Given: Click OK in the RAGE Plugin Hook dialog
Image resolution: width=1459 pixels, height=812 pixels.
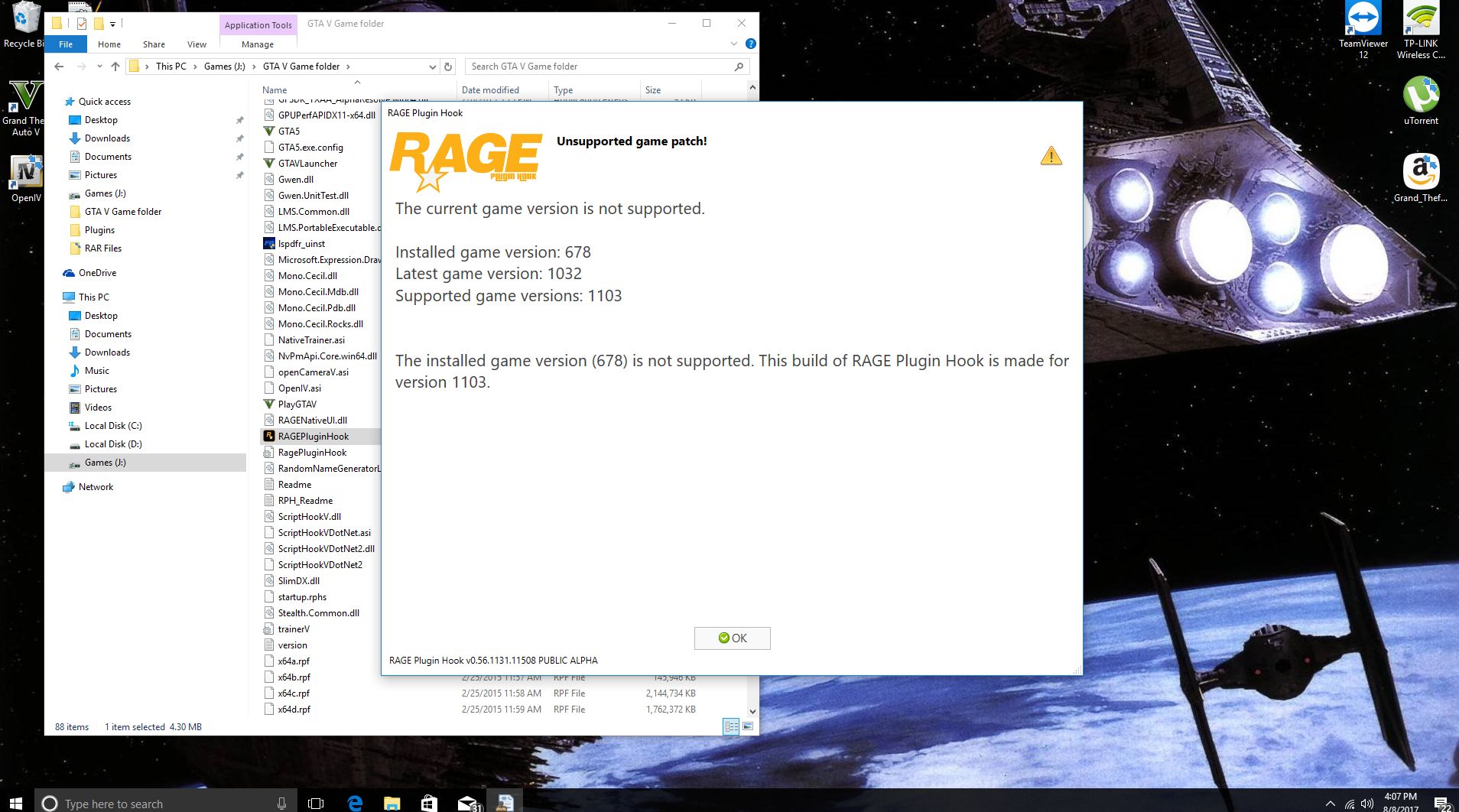Looking at the screenshot, I should coord(733,638).
